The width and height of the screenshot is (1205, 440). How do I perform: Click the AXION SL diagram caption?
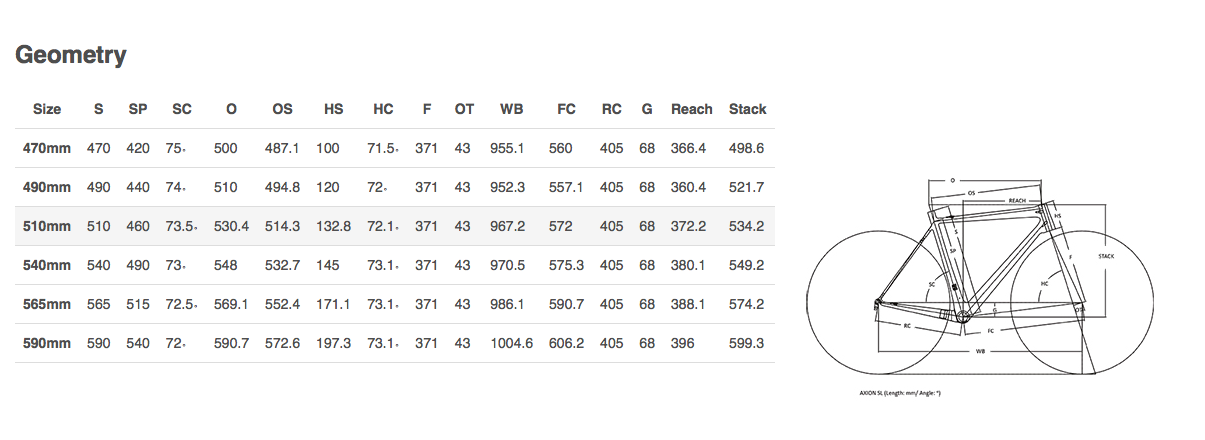(900, 393)
